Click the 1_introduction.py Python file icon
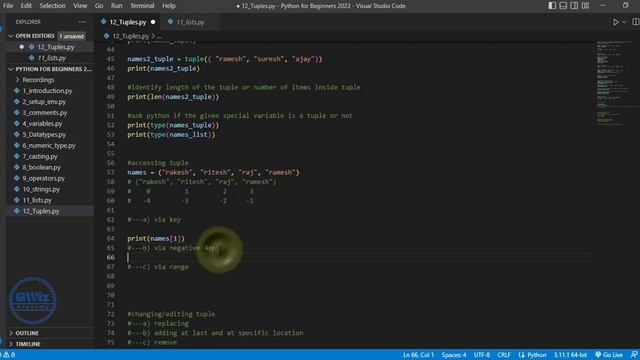This screenshot has height=360, width=640. tap(17, 91)
